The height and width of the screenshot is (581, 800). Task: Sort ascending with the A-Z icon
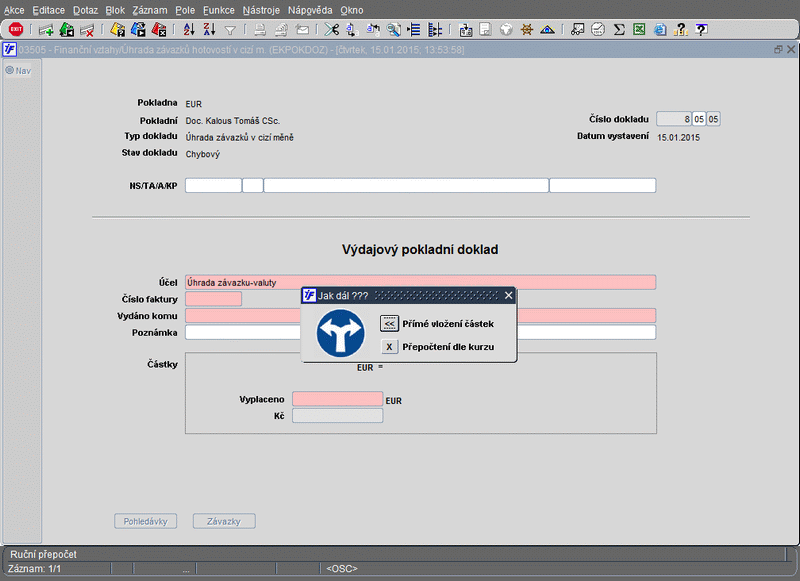[189, 30]
